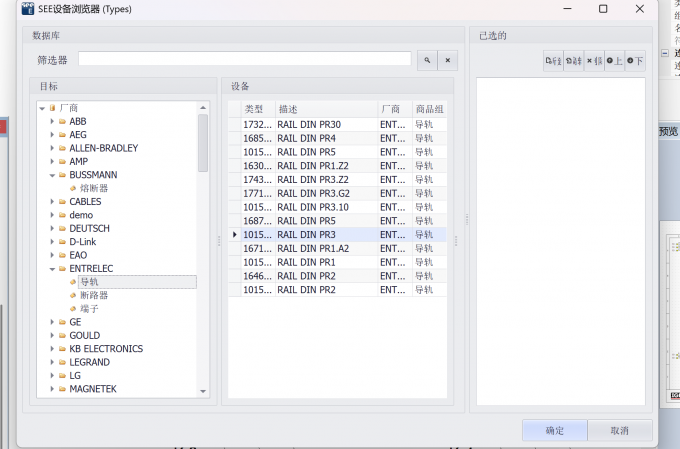
Task: Click the icon next to 熔断器
Action: (73, 188)
